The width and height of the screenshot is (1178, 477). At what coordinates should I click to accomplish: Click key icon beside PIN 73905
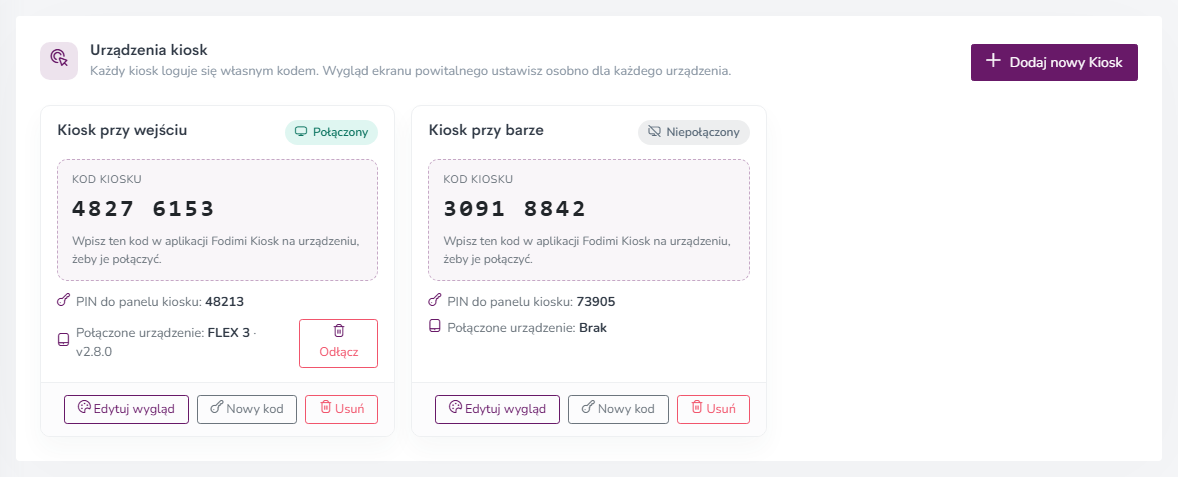434,301
